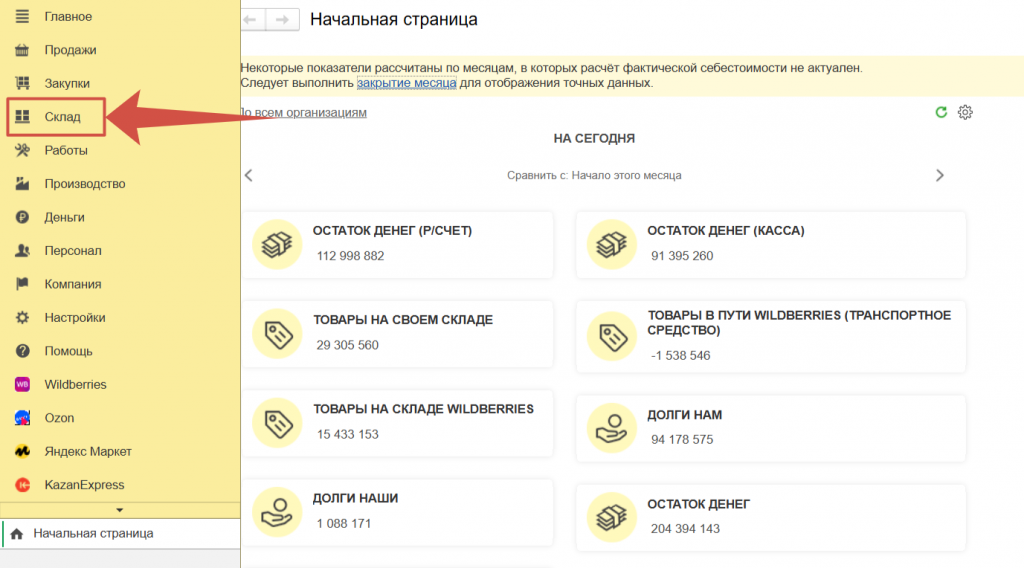This screenshot has height=568, width=1024.
Task: Click the Яндекс Маркет icon
Action: point(22,451)
